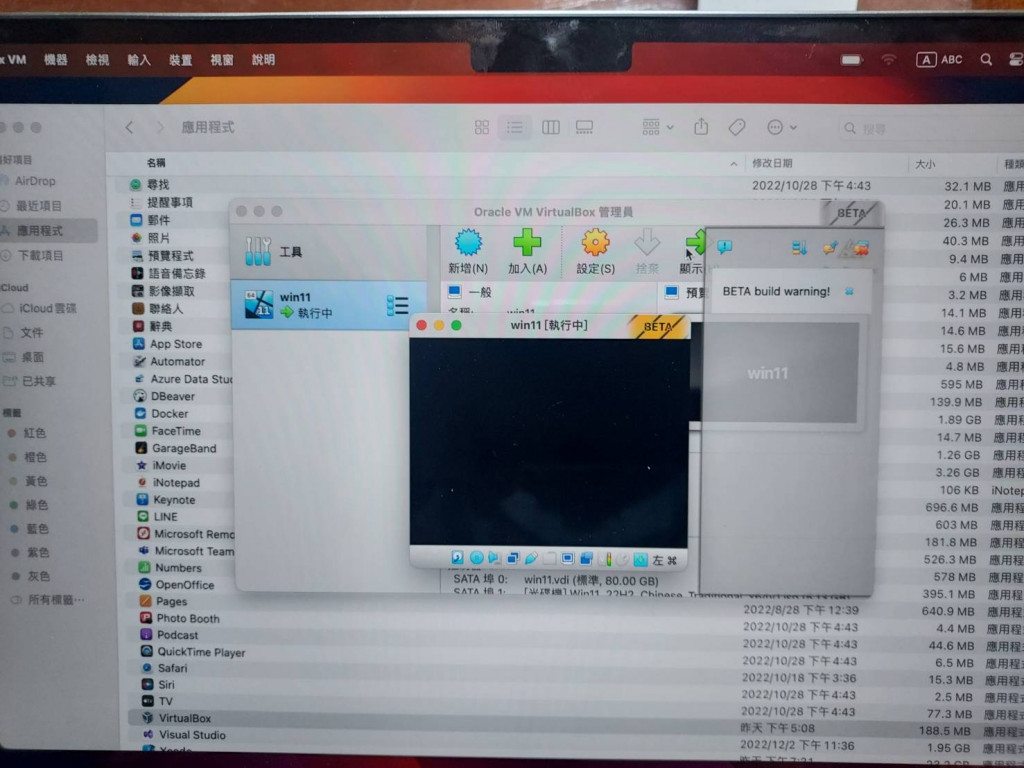Open the Finder grouping dropdown

[x=658, y=127]
